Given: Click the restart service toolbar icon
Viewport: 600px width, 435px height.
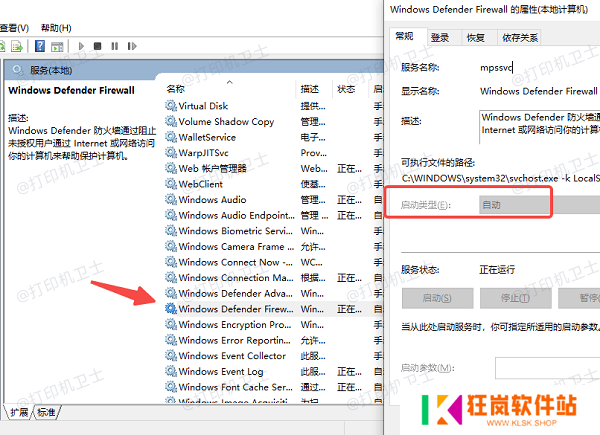Looking at the screenshot, I should (132, 46).
